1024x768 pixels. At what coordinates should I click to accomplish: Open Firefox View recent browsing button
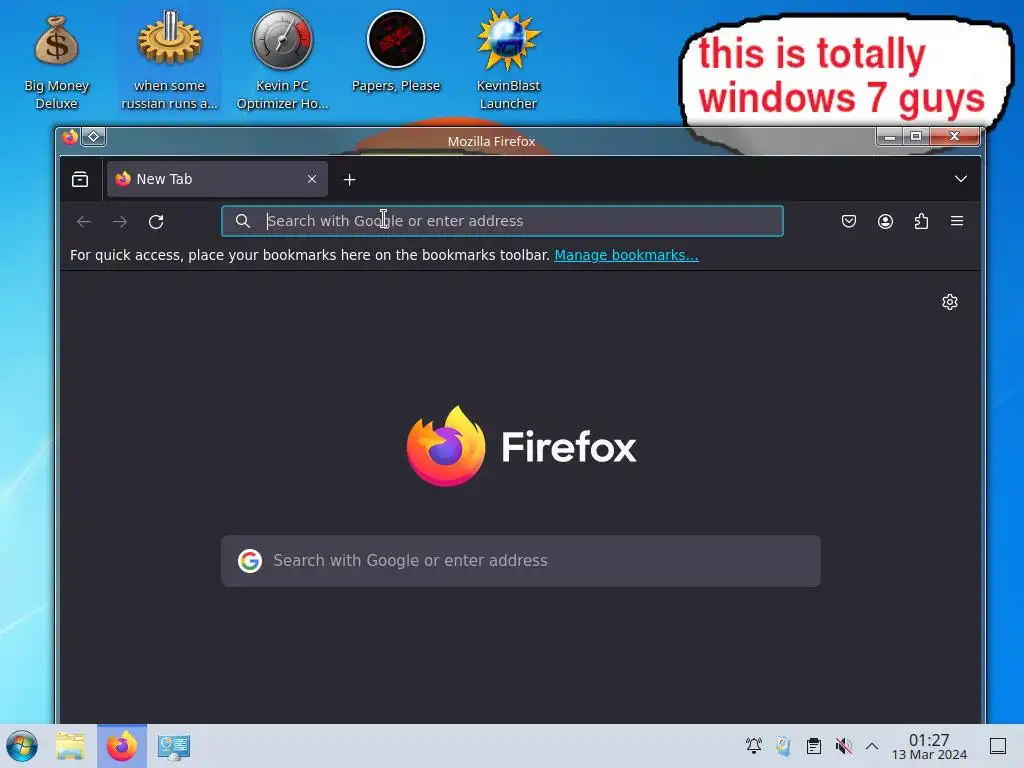coord(80,179)
